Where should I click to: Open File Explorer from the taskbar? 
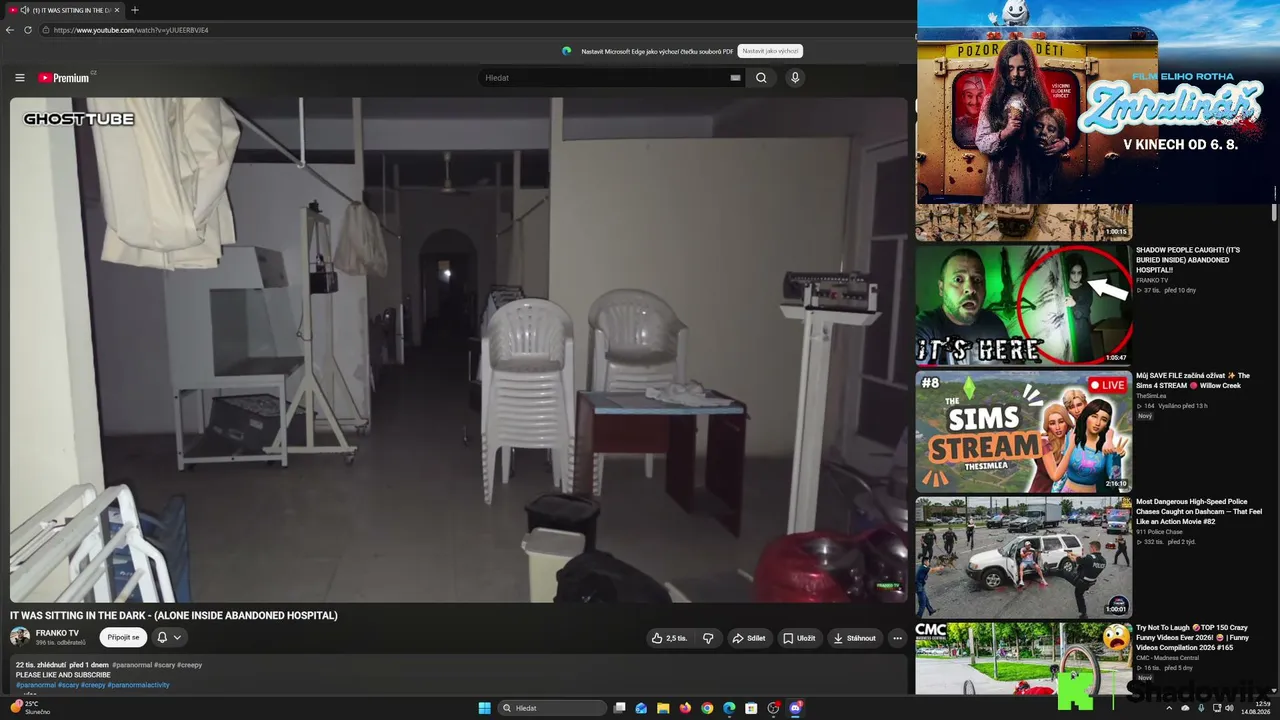[x=663, y=708]
